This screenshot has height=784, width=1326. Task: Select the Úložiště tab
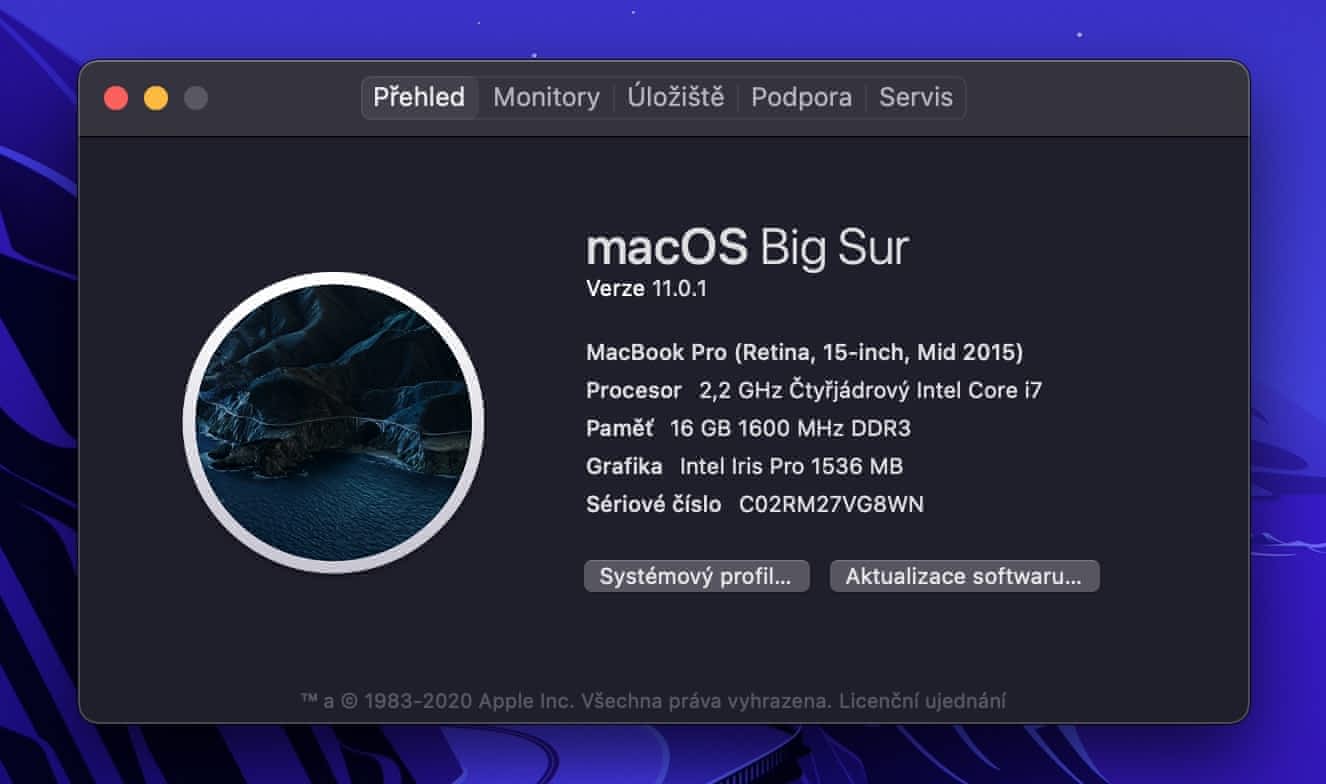click(x=675, y=98)
